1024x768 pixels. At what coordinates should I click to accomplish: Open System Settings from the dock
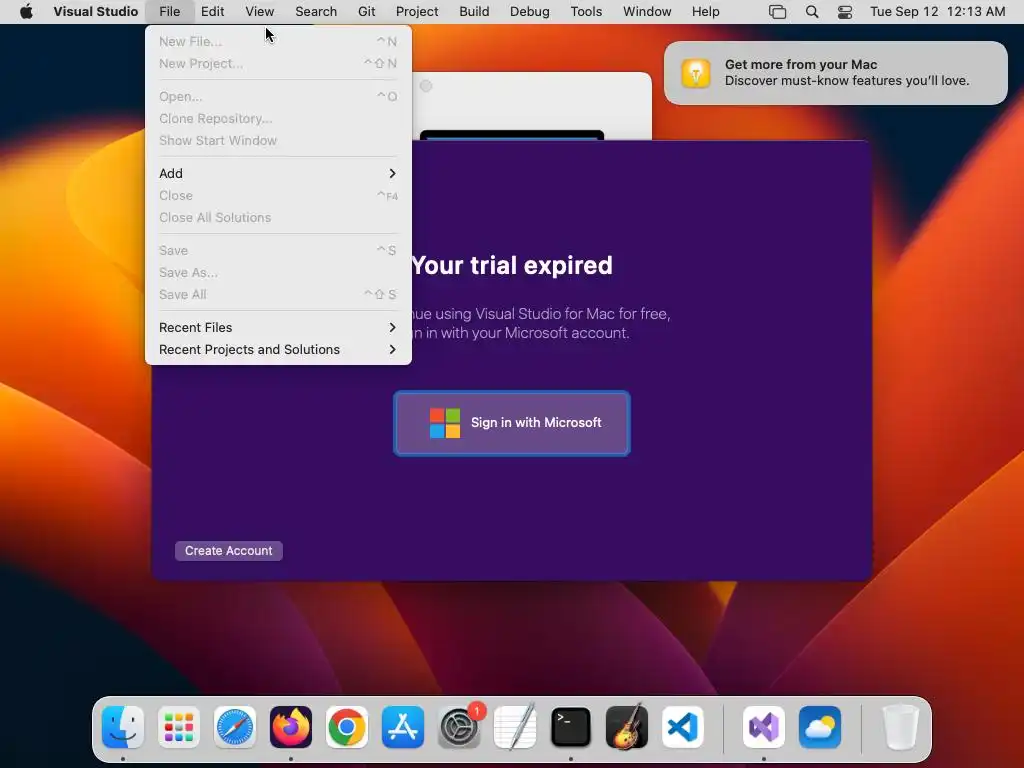click(459, 727)
